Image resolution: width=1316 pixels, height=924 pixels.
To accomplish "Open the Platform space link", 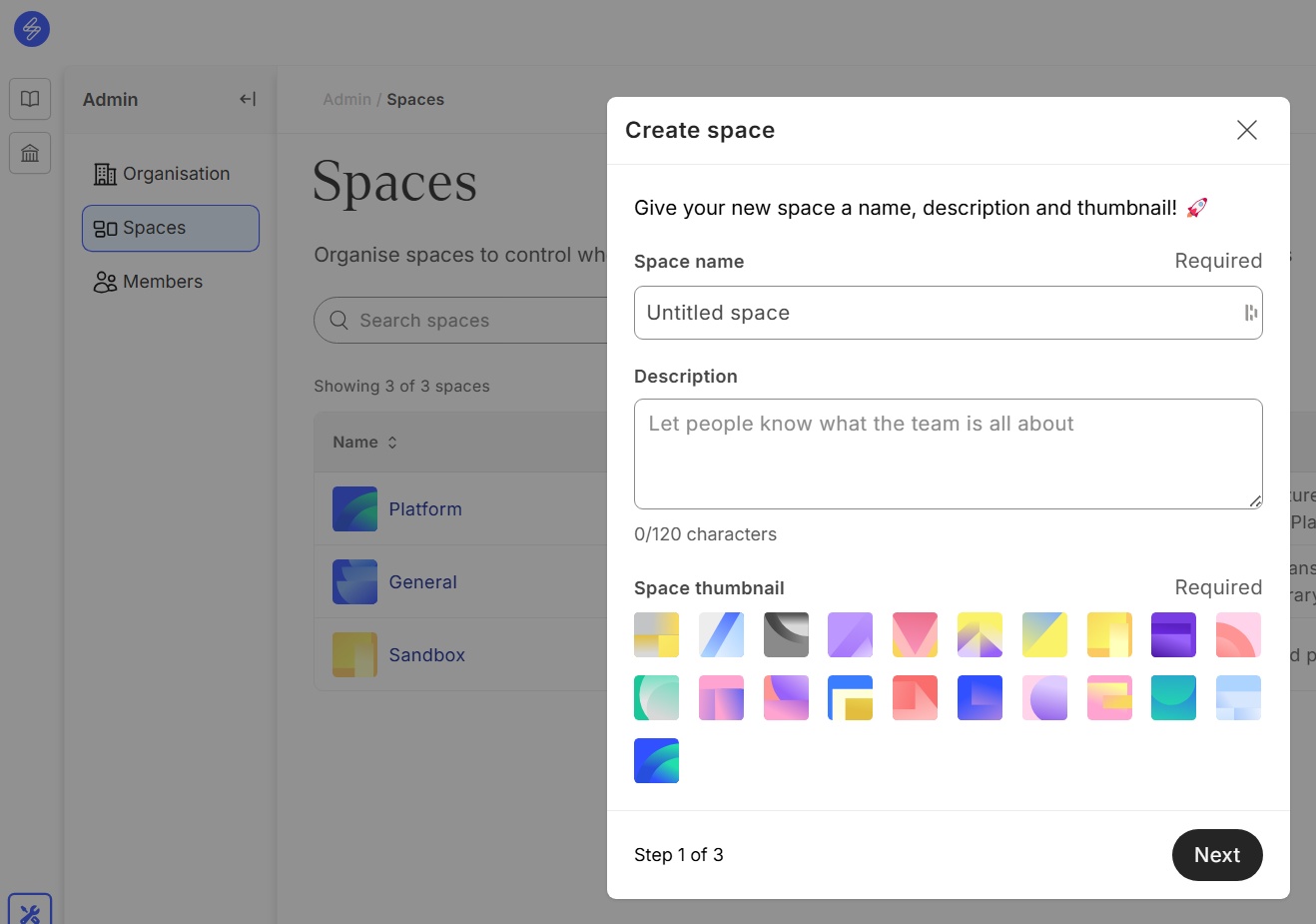I will coord(425,509).
